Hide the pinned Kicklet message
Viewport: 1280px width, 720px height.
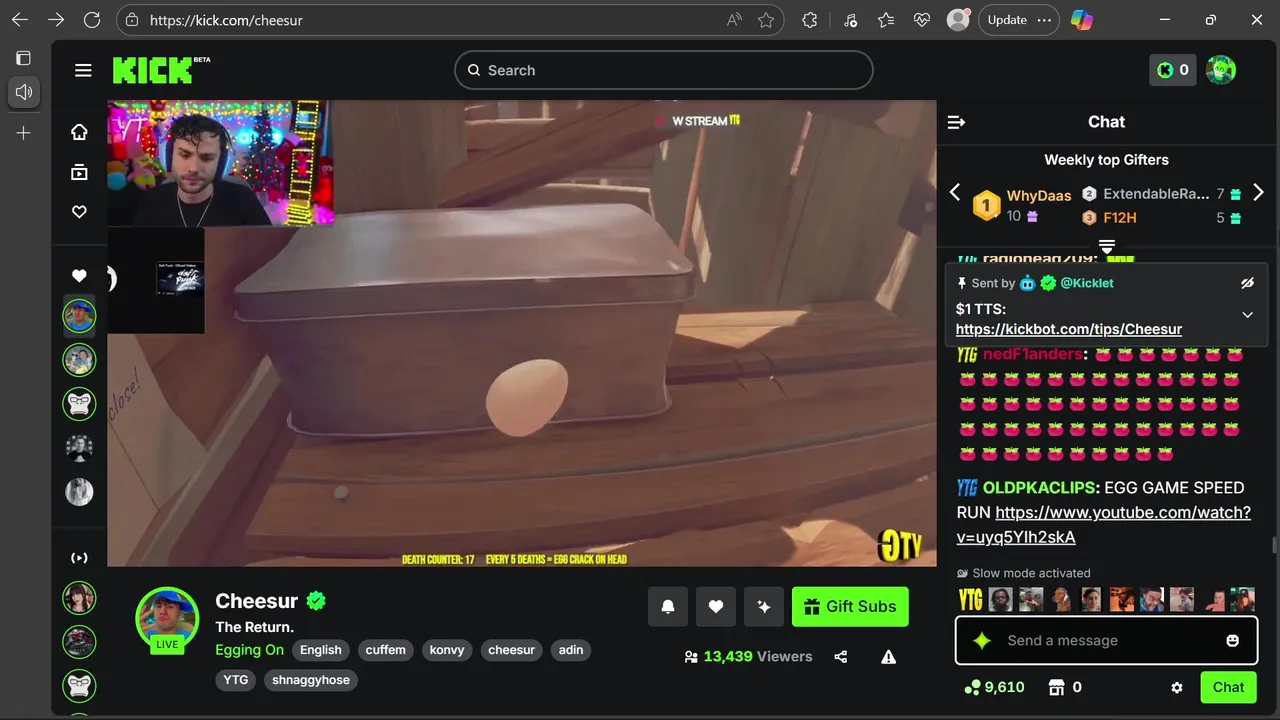point(1247,283)
